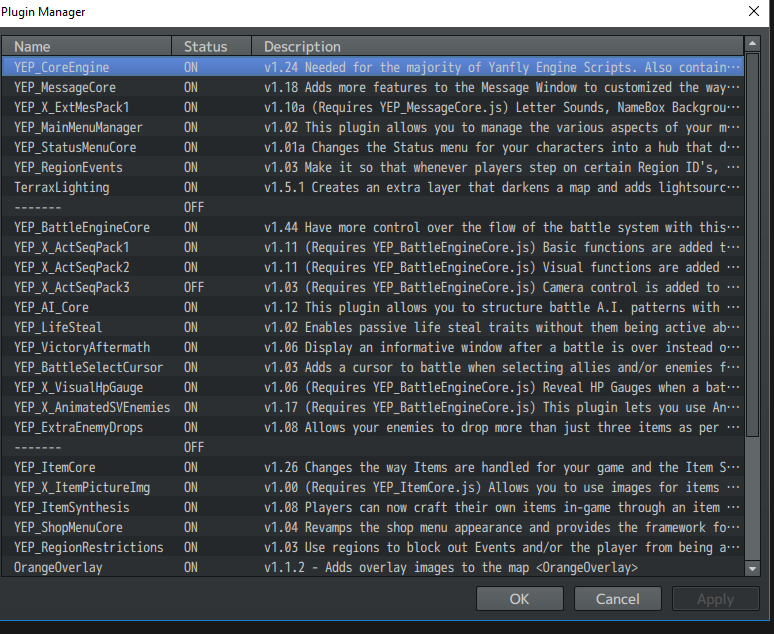Click ON status of OrangeOverlay
Screen dimensions: 774x634
(191, 567)
